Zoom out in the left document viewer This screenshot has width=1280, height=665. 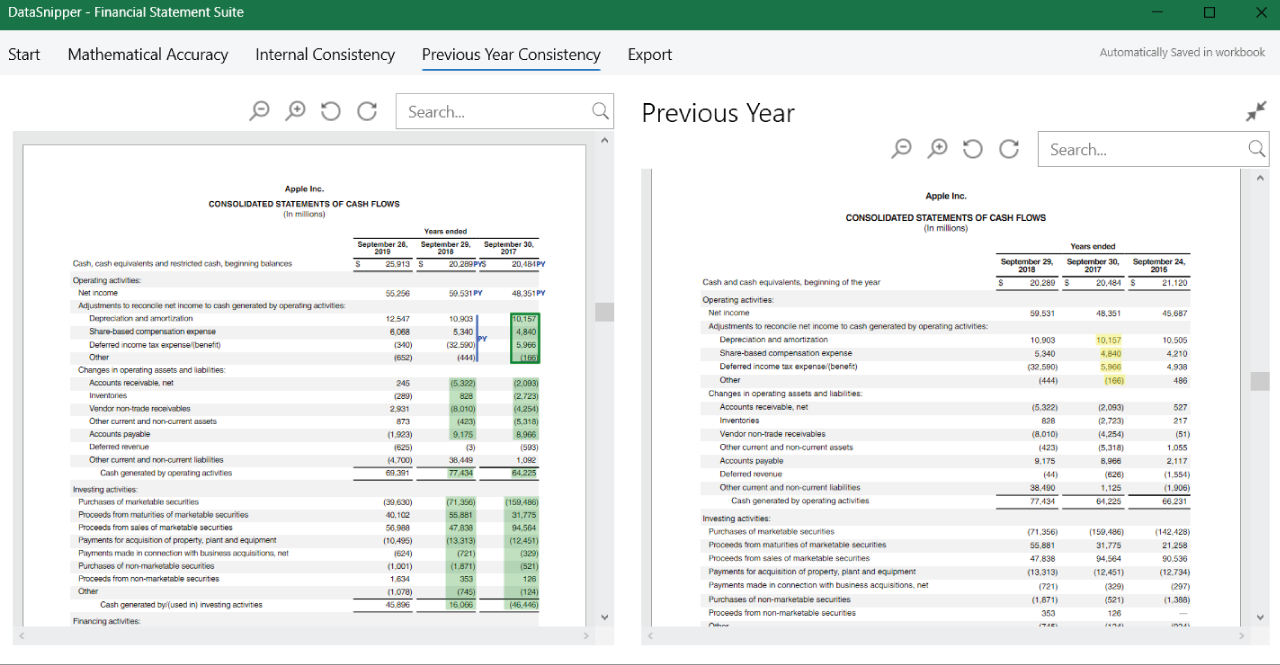point(259,111)
